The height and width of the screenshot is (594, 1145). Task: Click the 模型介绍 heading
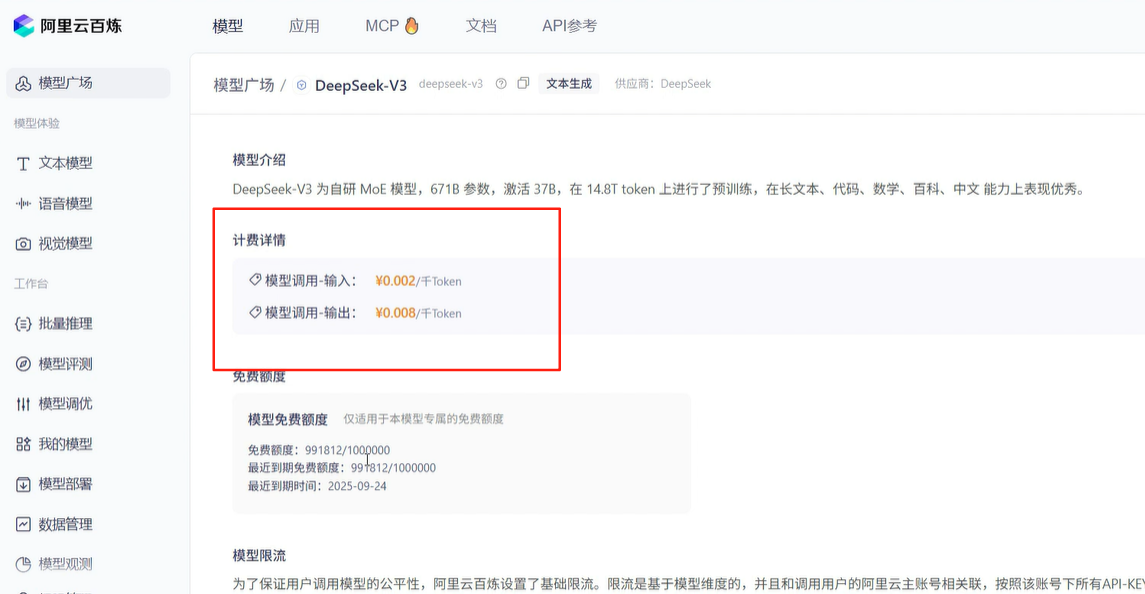(259, 160)
